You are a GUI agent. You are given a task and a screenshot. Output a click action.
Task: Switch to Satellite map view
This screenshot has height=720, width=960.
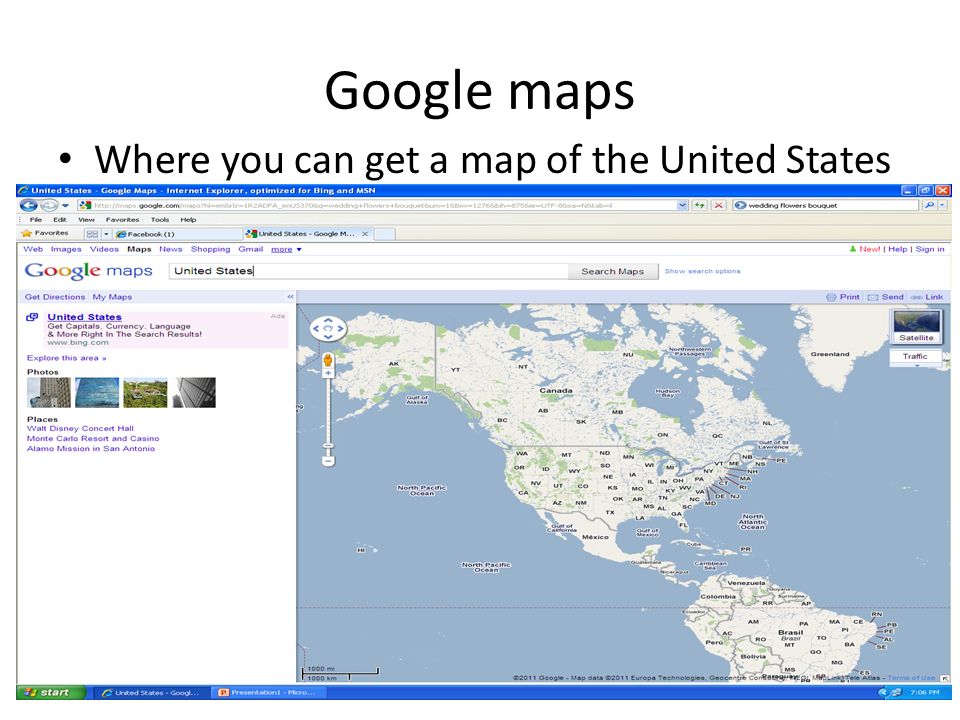click(x=916, y=326)
